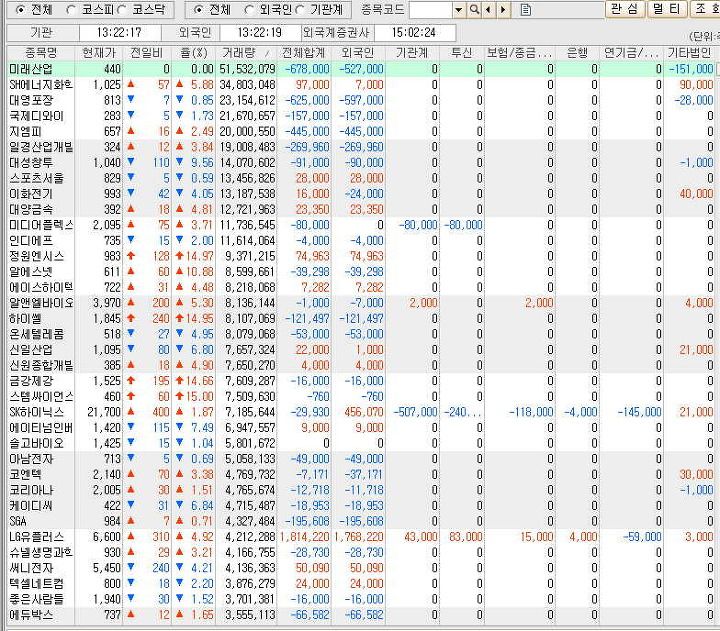The width and height of the screenshot is (720, 631).
Task: Open the document notes icon
Action: click(x=526, y=10)
